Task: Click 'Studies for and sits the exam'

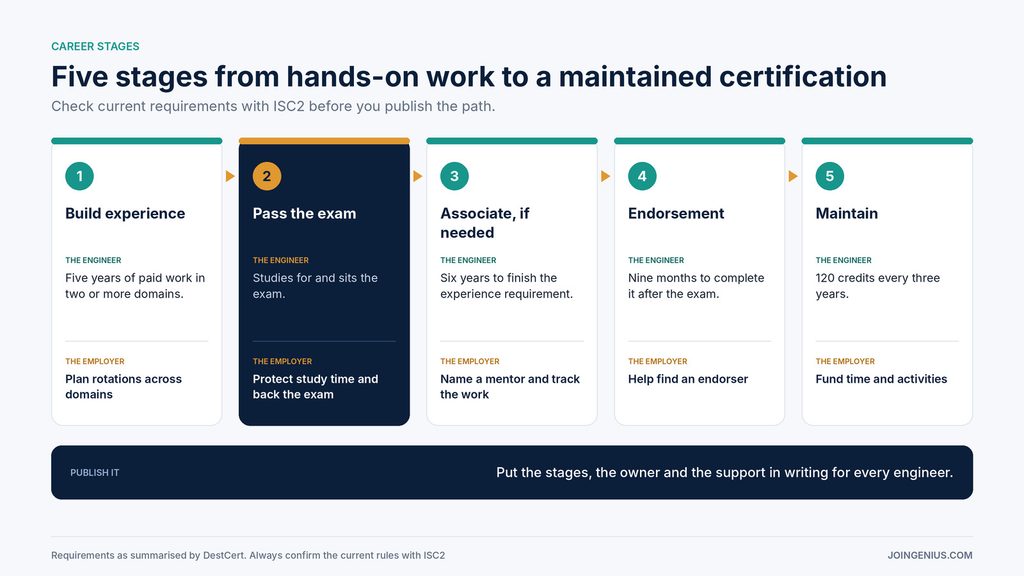Action: (x=315, y=286)
